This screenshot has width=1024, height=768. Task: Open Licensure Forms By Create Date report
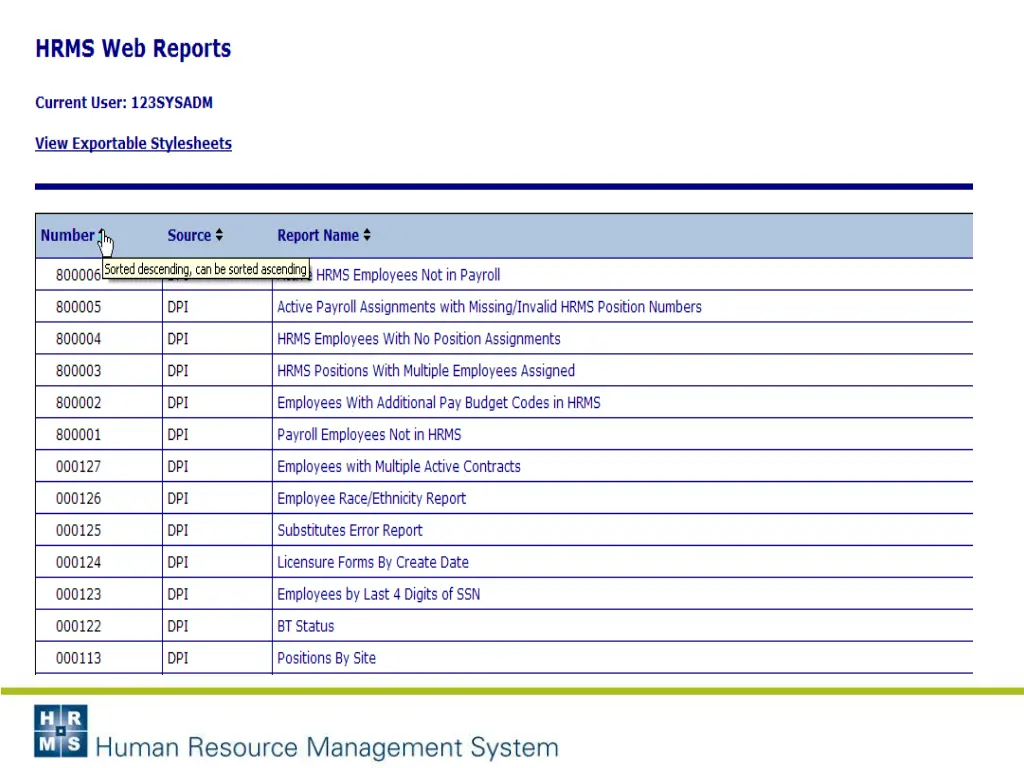[x=373, y=563]
